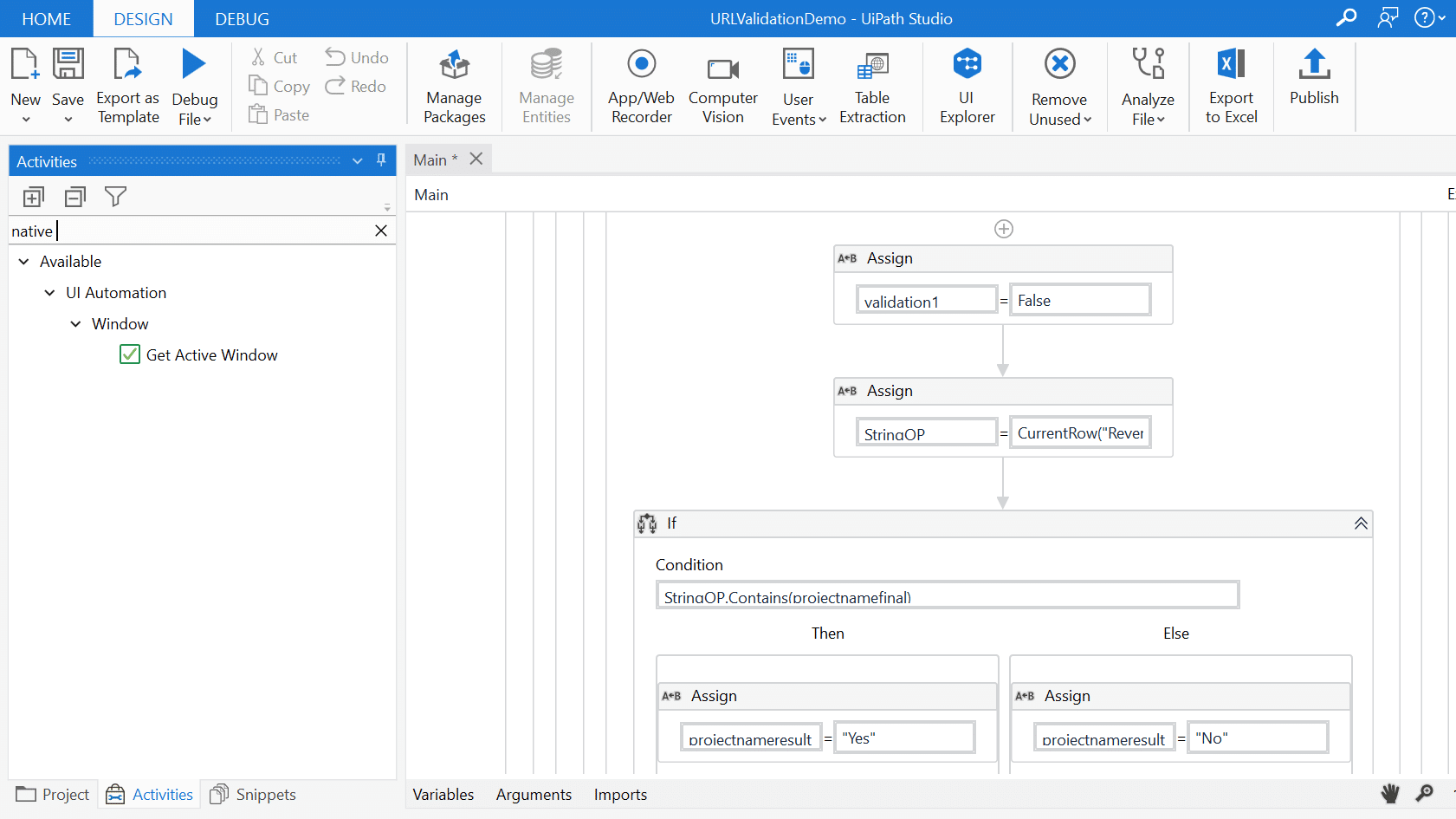This screenshot has height=819, width=1456.
Task: Collapse the UI Automation tree node
Action: pos(49,292)
